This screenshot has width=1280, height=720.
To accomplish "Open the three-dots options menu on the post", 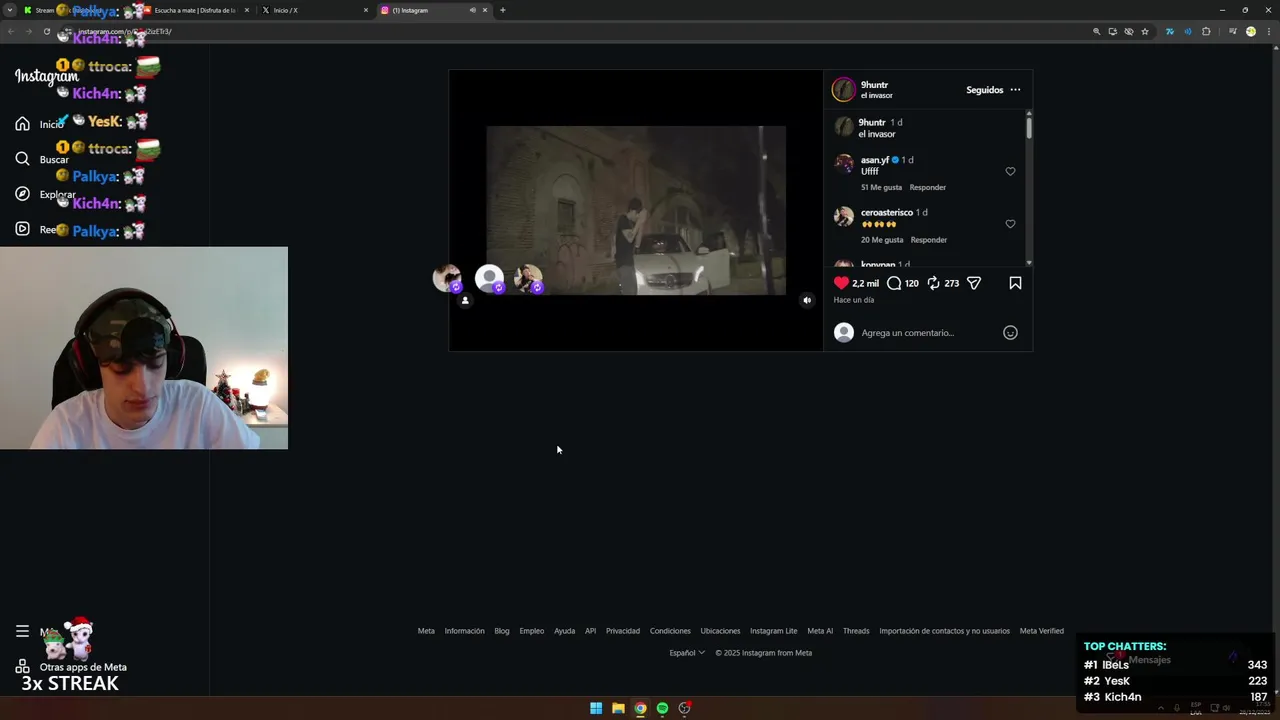I will click(x=1015, y=90).
